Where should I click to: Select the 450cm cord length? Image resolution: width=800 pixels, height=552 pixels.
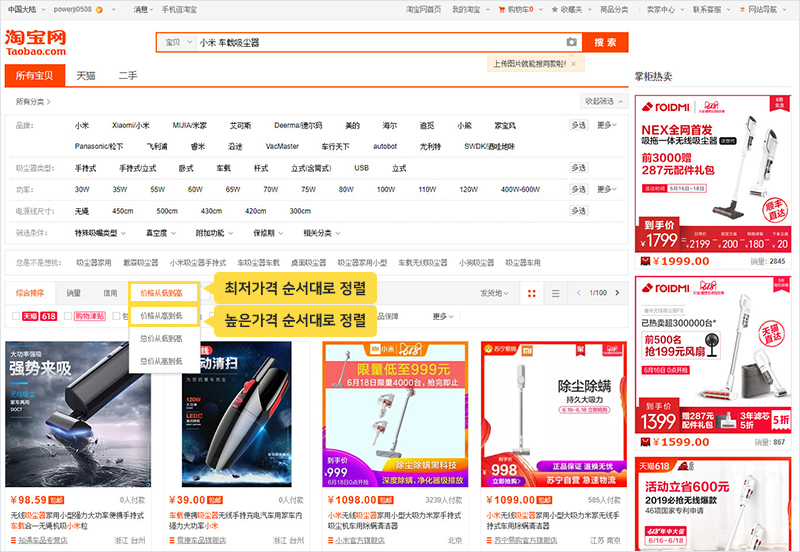(122, 211)
